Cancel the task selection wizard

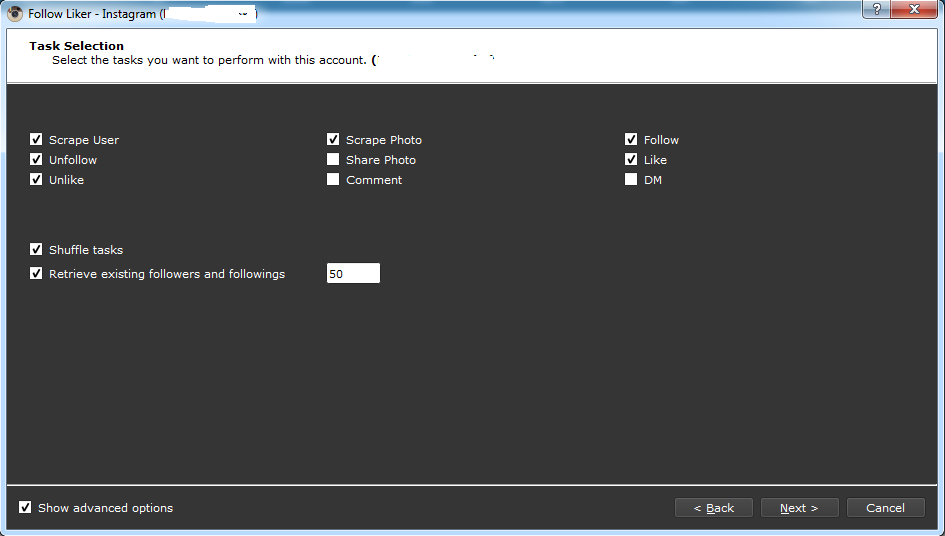tap(885, 508)
